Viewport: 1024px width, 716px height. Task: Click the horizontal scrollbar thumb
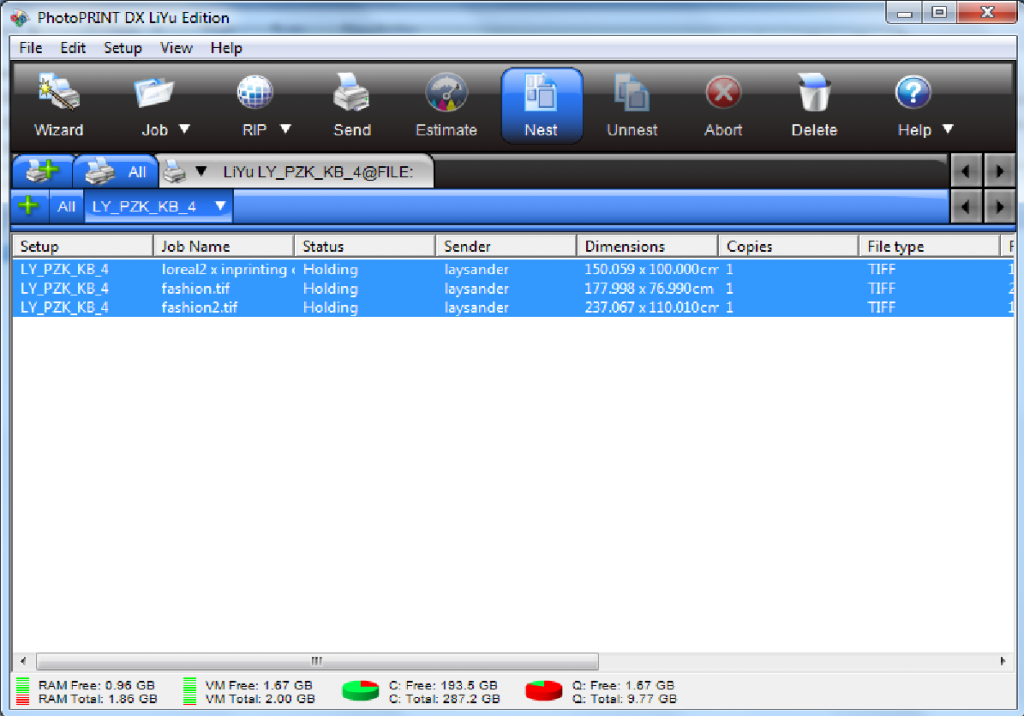point(316,661)
